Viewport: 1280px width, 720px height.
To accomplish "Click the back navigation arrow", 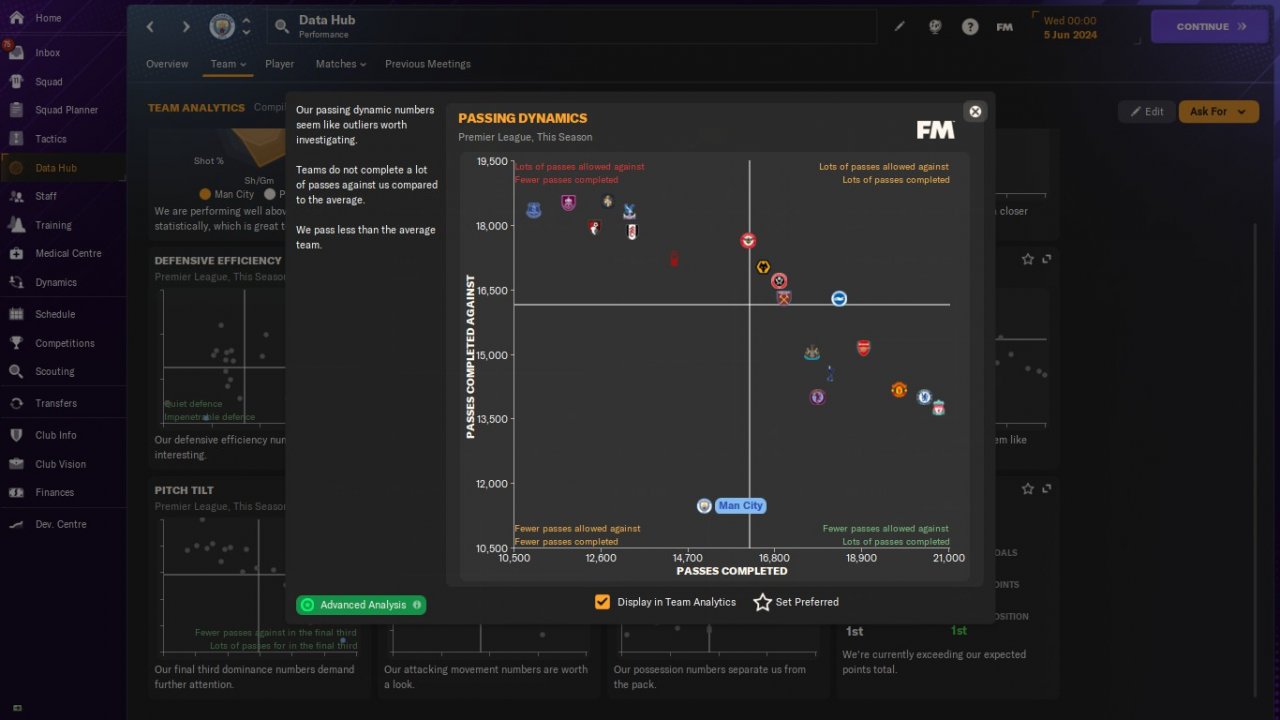I will pyautogui.click(x=151, y=27).
